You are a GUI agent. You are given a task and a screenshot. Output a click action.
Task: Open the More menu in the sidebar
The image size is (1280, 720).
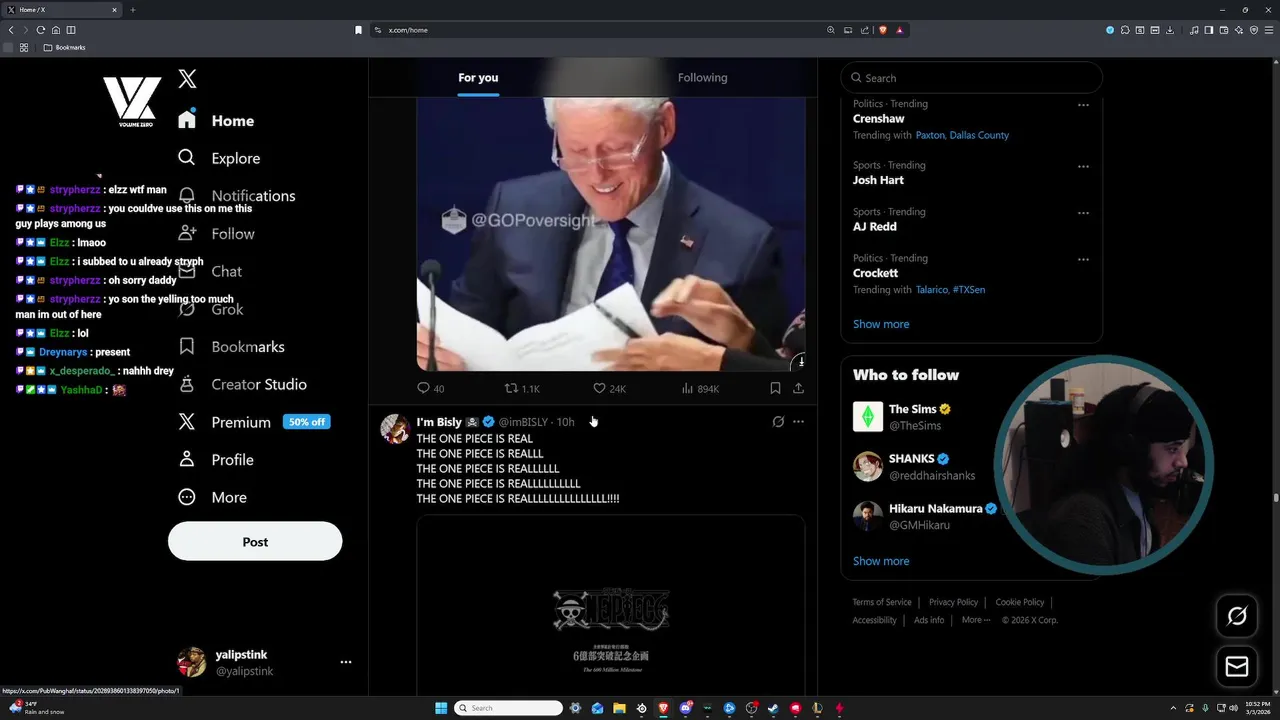pos(212,497)
